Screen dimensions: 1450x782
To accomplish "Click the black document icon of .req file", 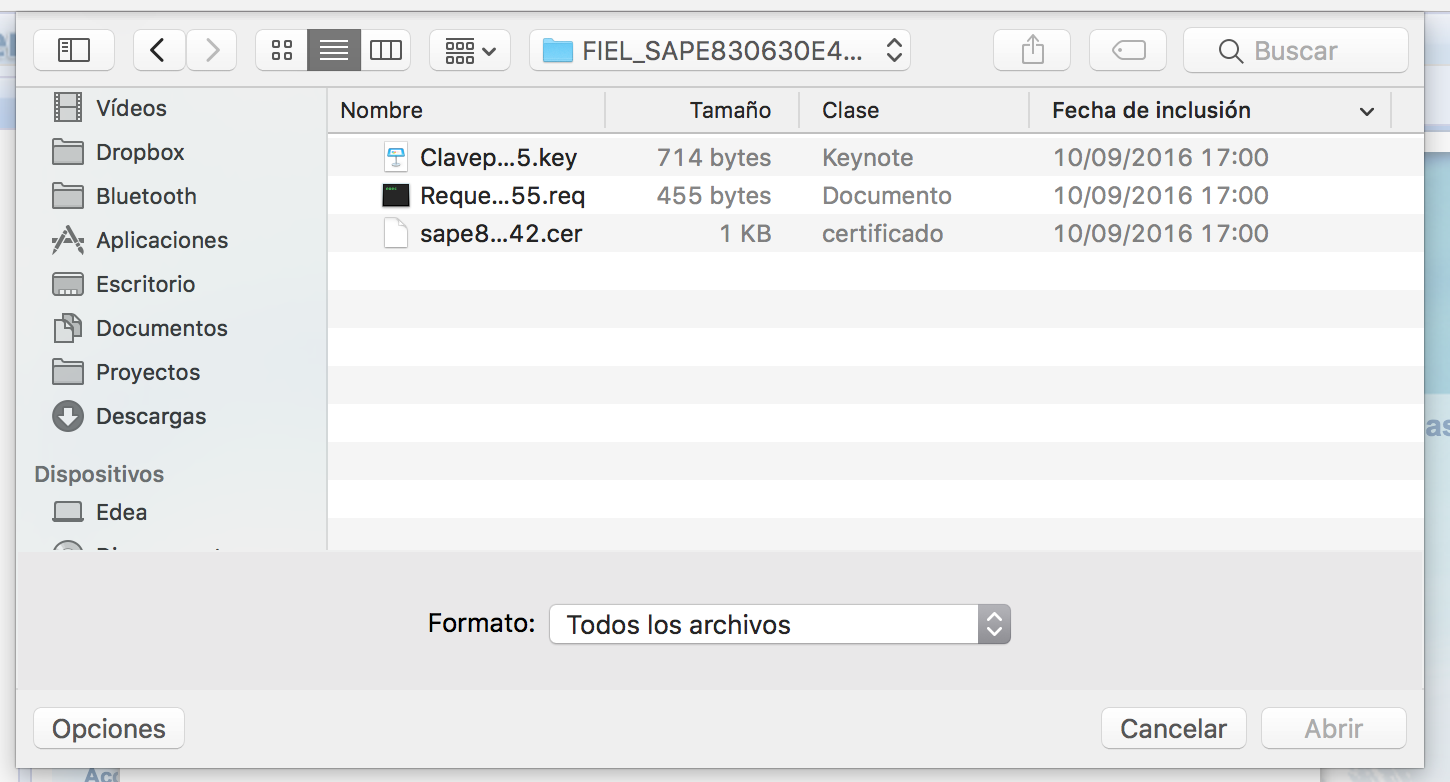I will (396, 195).
